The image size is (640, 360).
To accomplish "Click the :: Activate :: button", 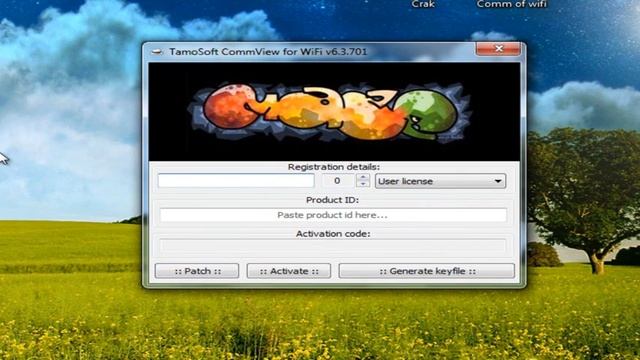I will pyautogui.click(x=289, y=271).
